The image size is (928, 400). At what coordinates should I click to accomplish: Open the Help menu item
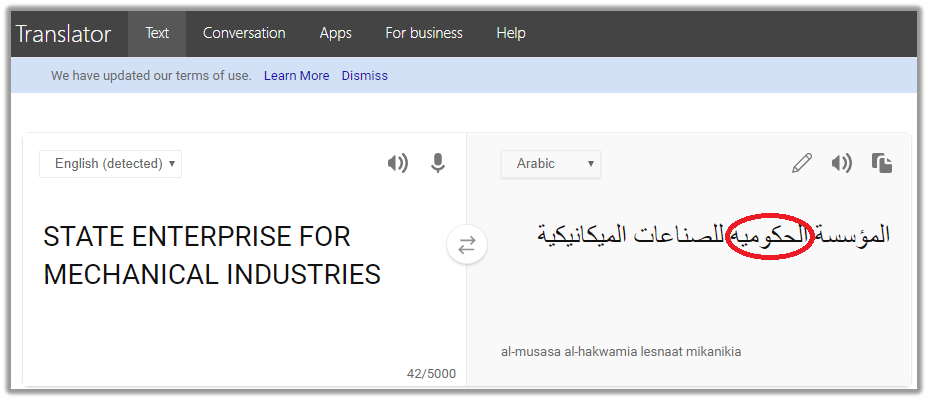(511, 33)
